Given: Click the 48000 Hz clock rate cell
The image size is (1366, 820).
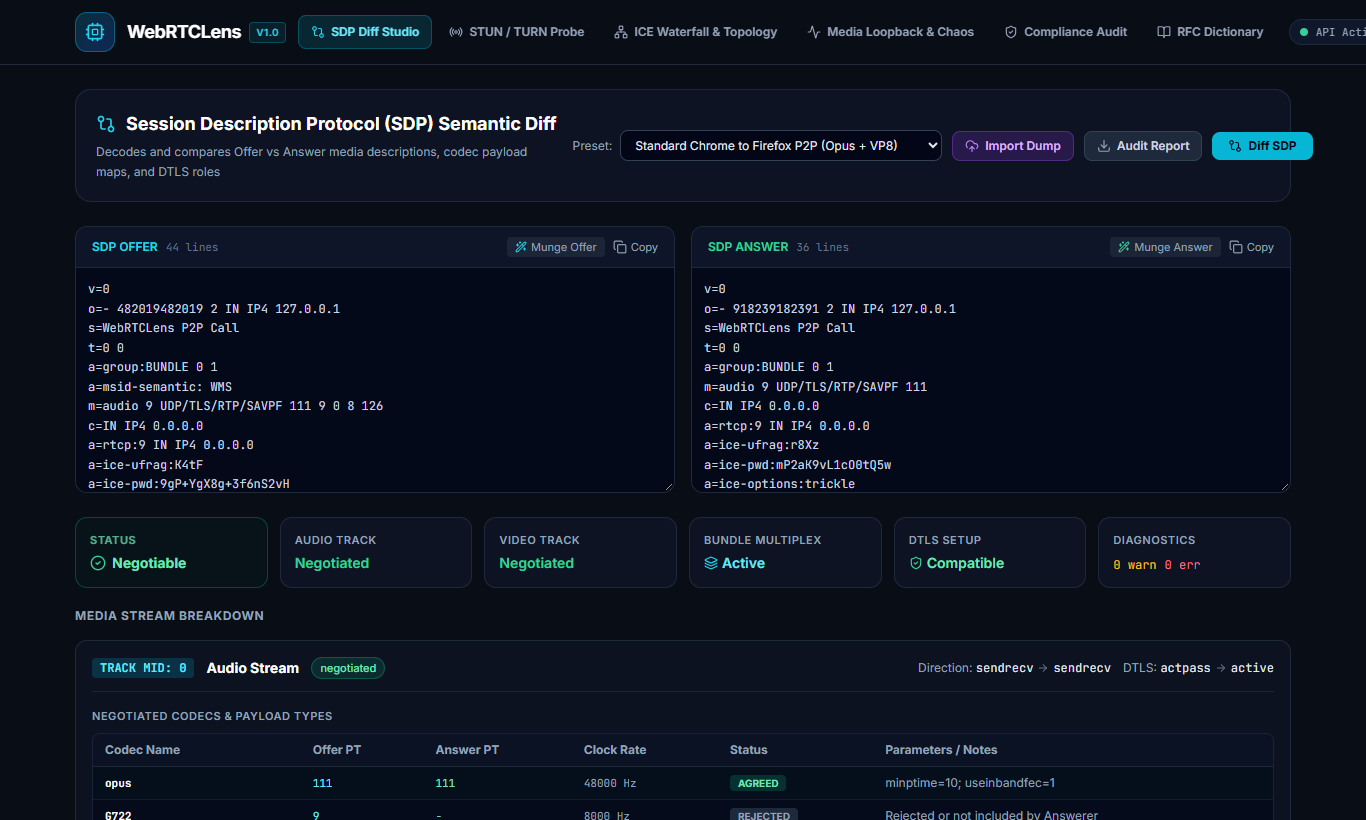Looking at the screenshot, I should tap(610, 783).
